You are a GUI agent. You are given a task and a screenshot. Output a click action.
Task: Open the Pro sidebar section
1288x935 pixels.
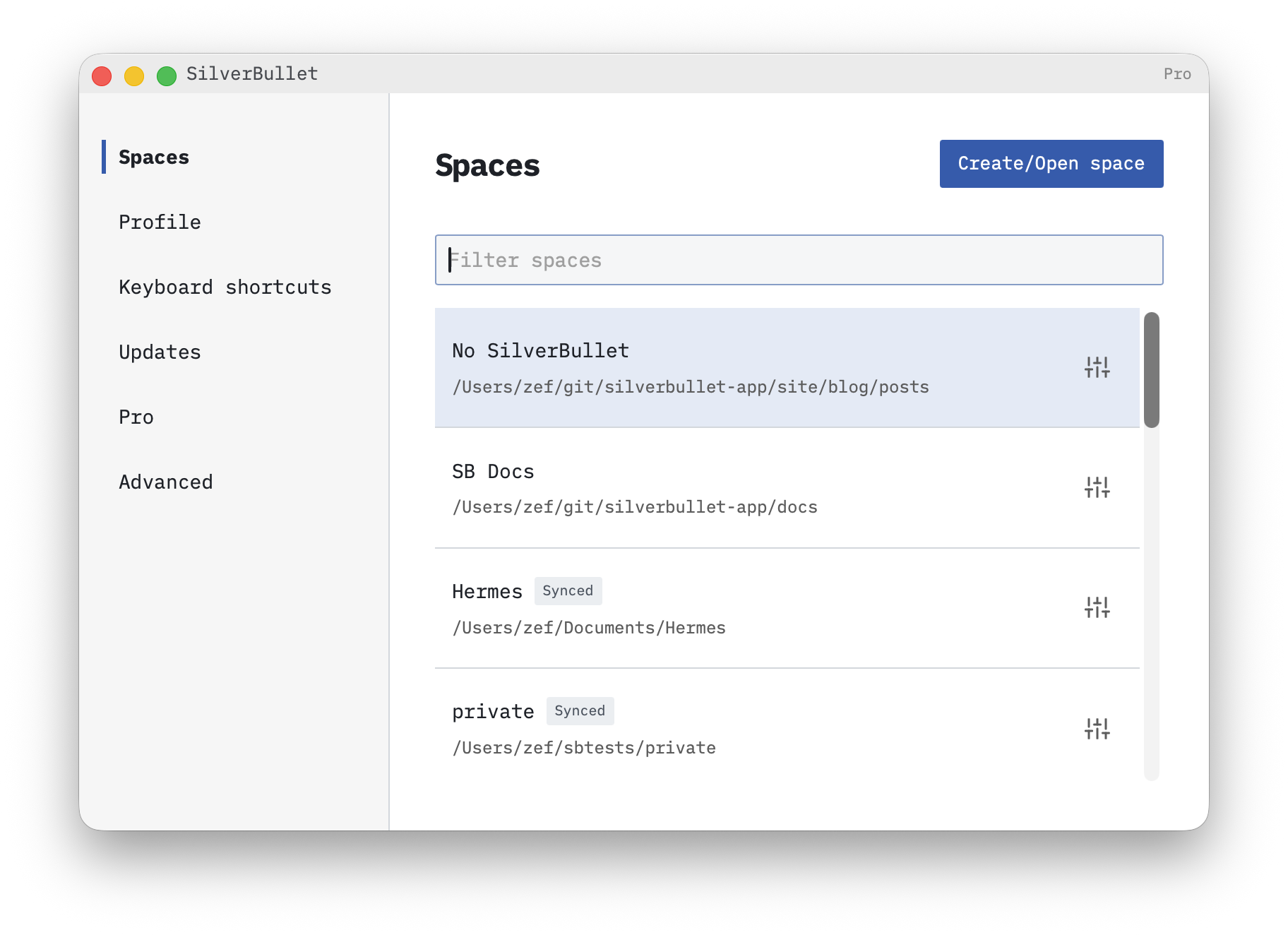pyautogui.click(x=136, y=417)
